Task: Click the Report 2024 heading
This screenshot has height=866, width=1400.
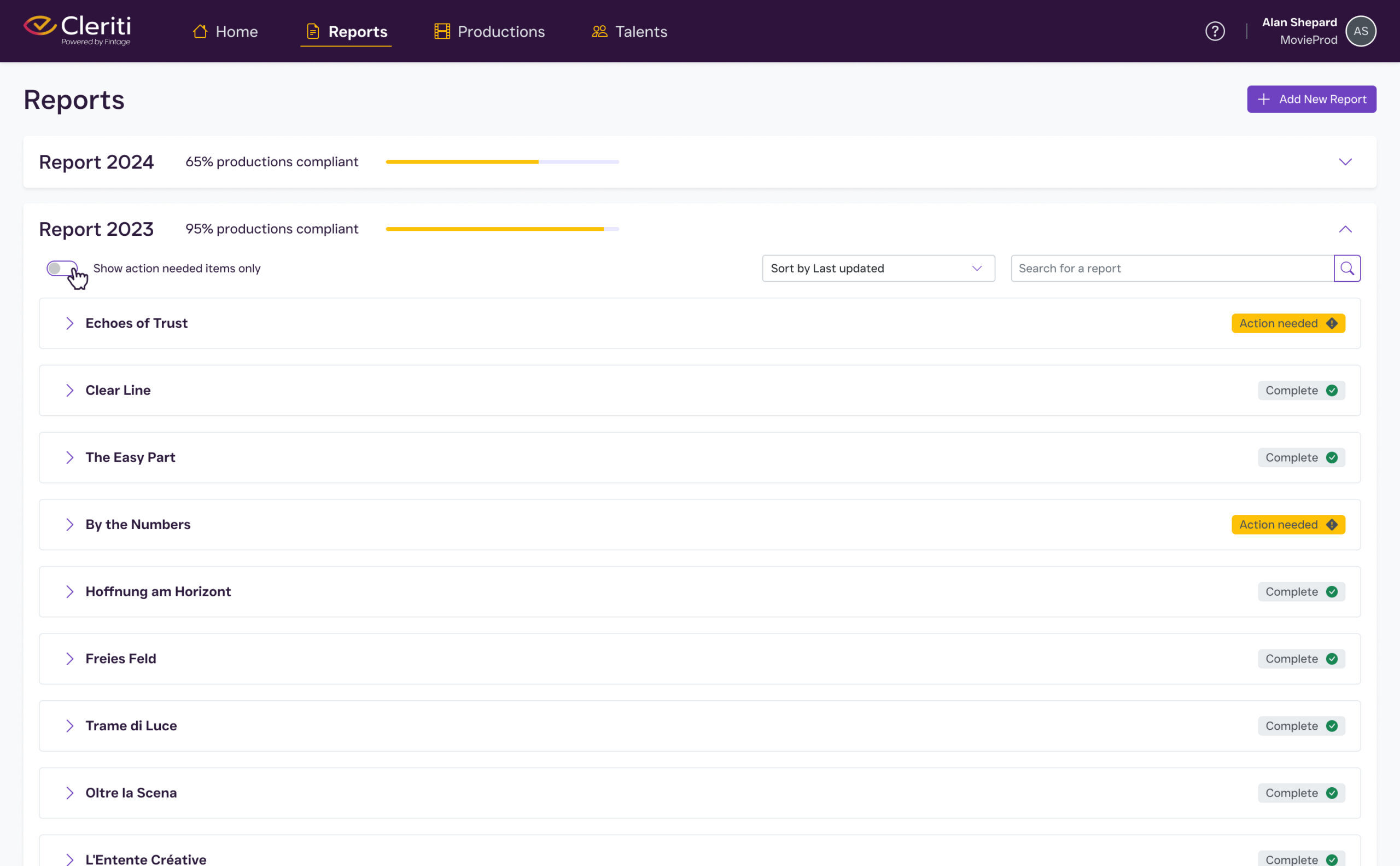Action: (96, 162)
